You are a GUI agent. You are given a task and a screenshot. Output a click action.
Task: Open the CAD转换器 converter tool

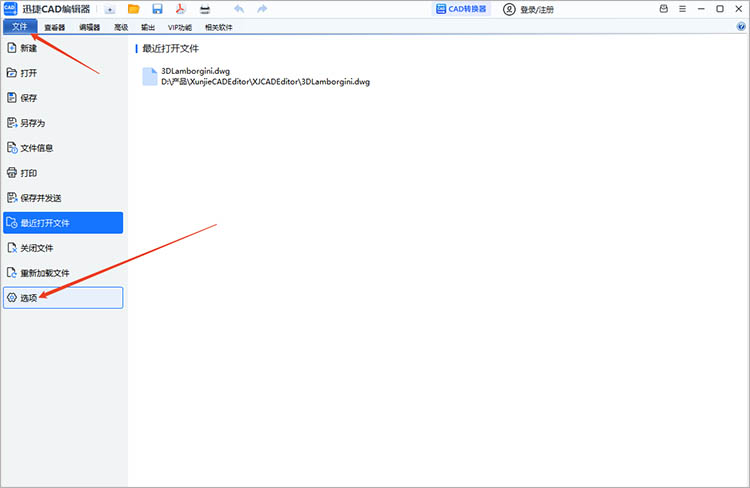pos(461,9)
